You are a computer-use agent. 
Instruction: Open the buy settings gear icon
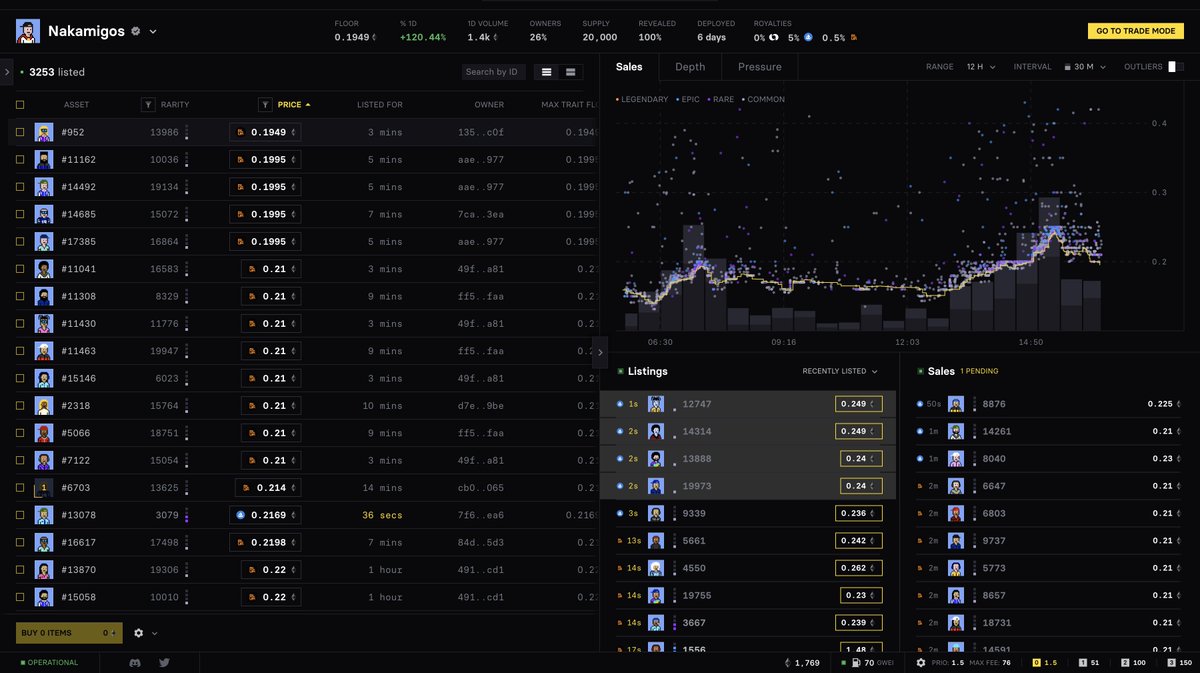(x=139, y=633)
